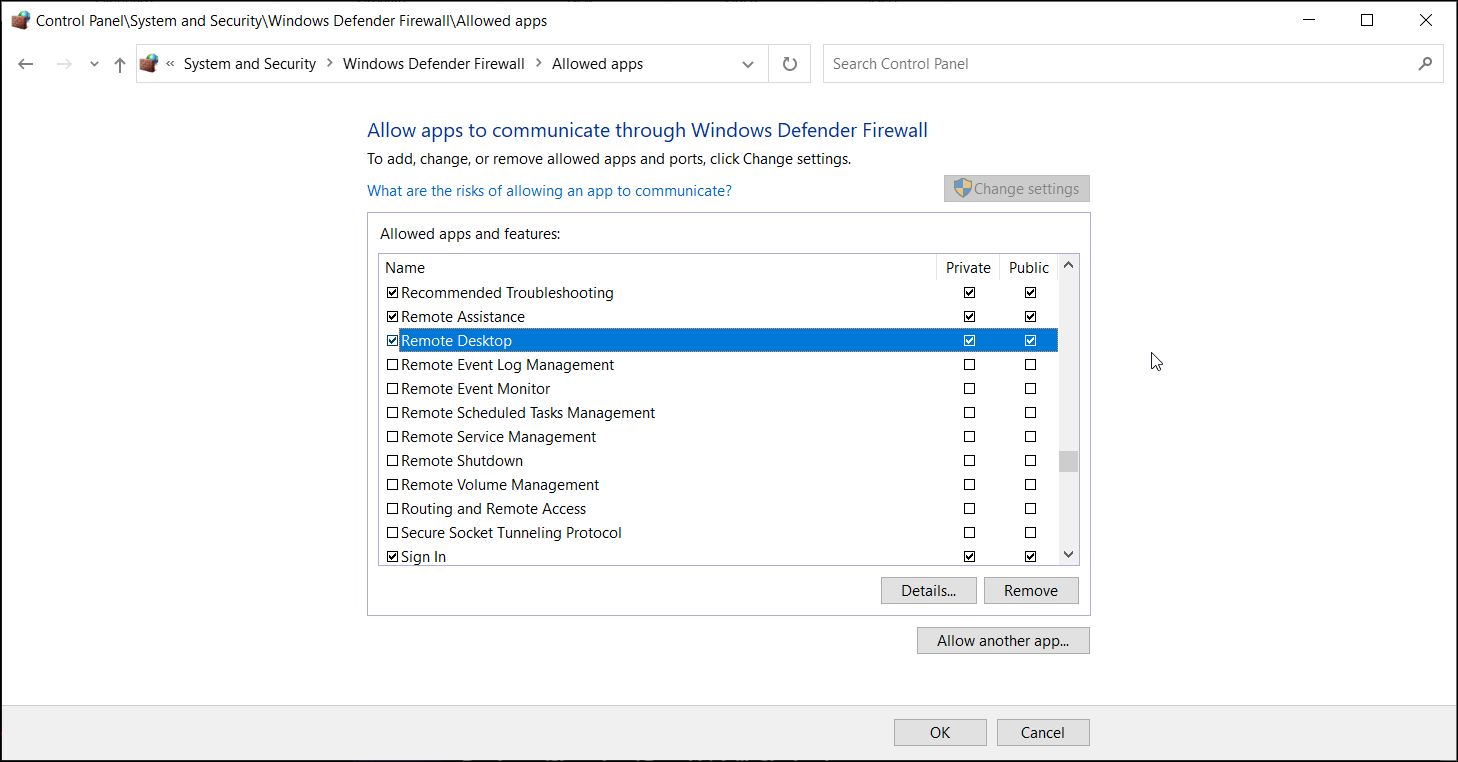
Task: Navigate back using the back arrow
Action: (26, 63)
